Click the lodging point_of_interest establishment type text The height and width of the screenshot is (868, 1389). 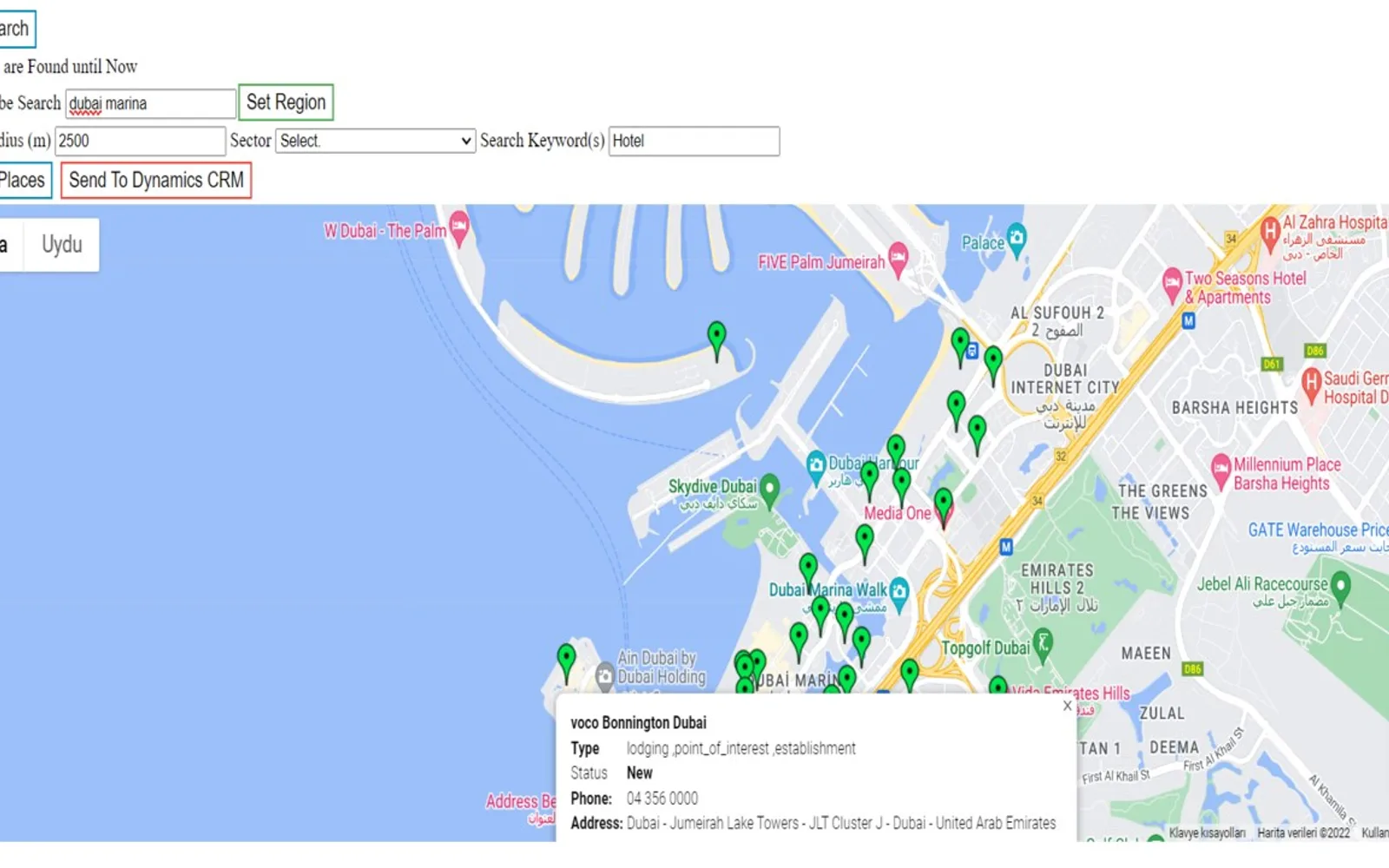[x=741, y=748]
